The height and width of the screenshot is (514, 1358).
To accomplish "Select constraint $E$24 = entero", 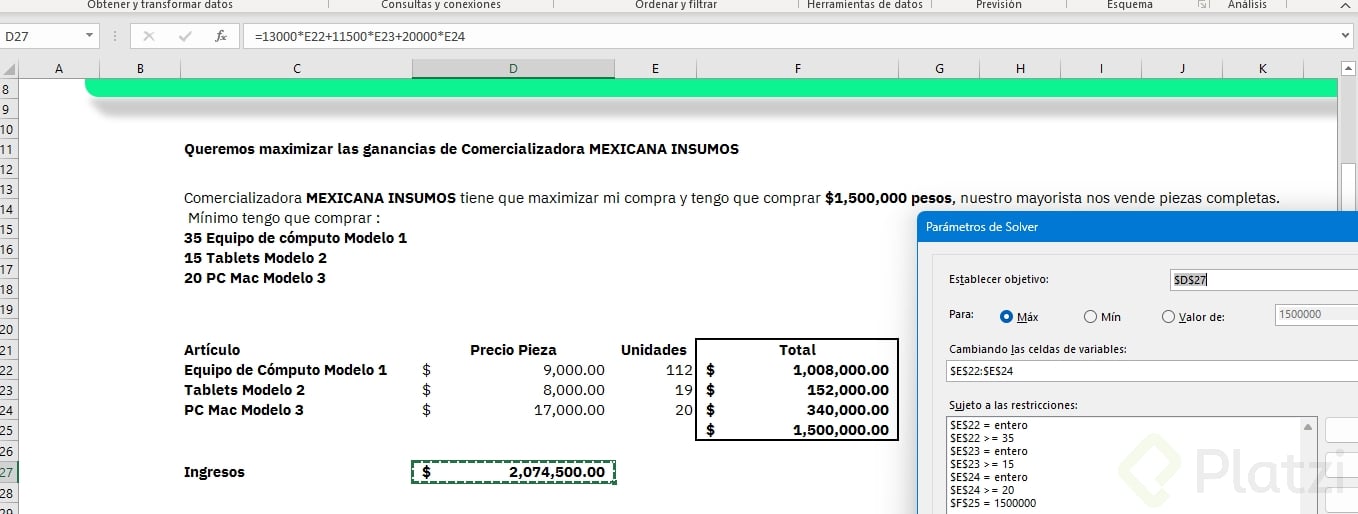I will [x=988, y=477].
